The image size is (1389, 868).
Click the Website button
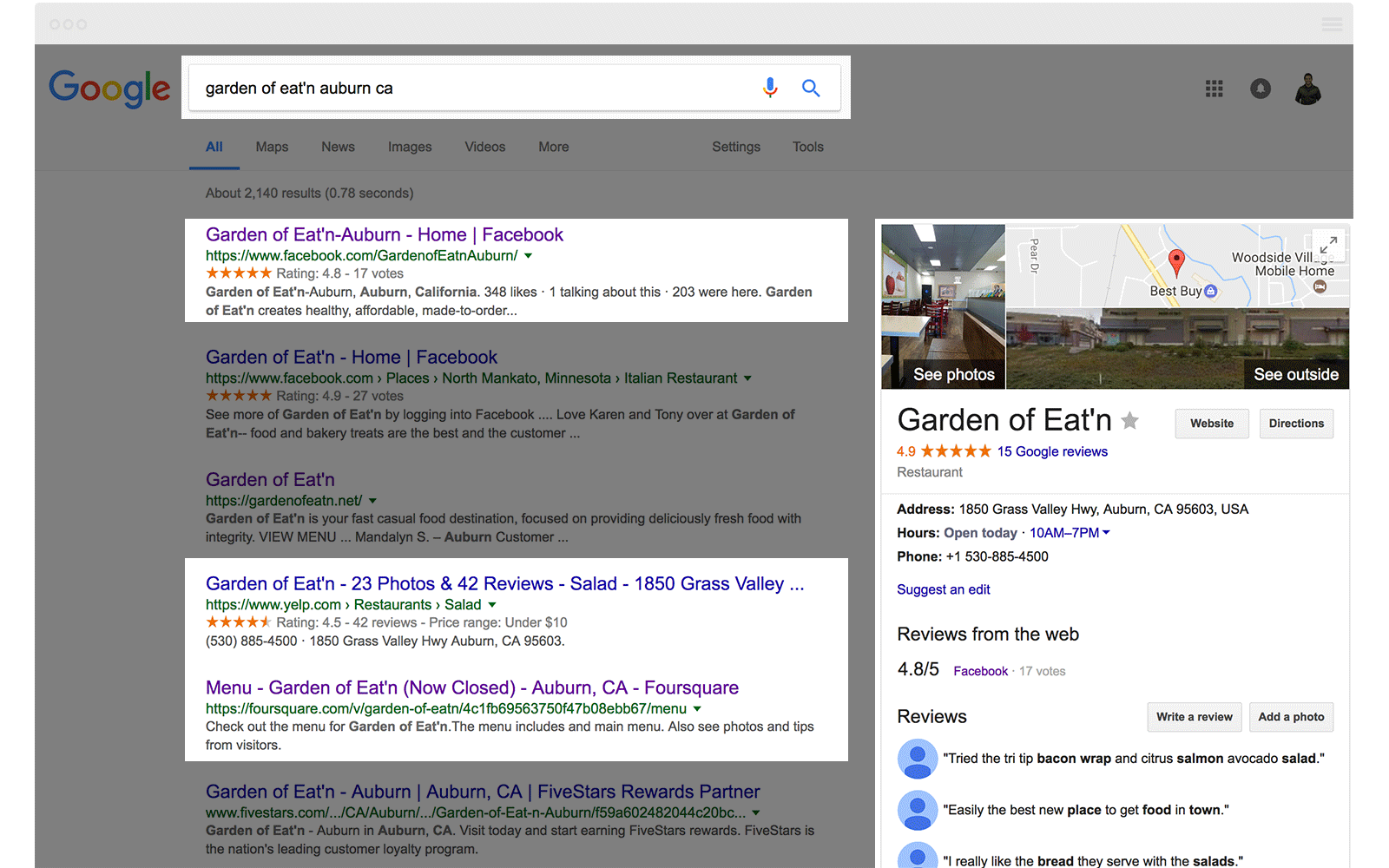(x=1212, y=424)
